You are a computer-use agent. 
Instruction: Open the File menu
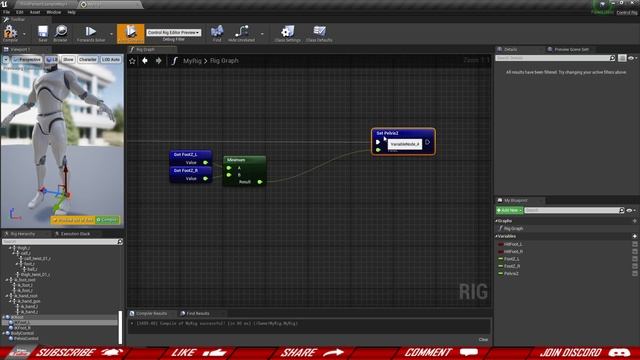(x=7, y=12)
